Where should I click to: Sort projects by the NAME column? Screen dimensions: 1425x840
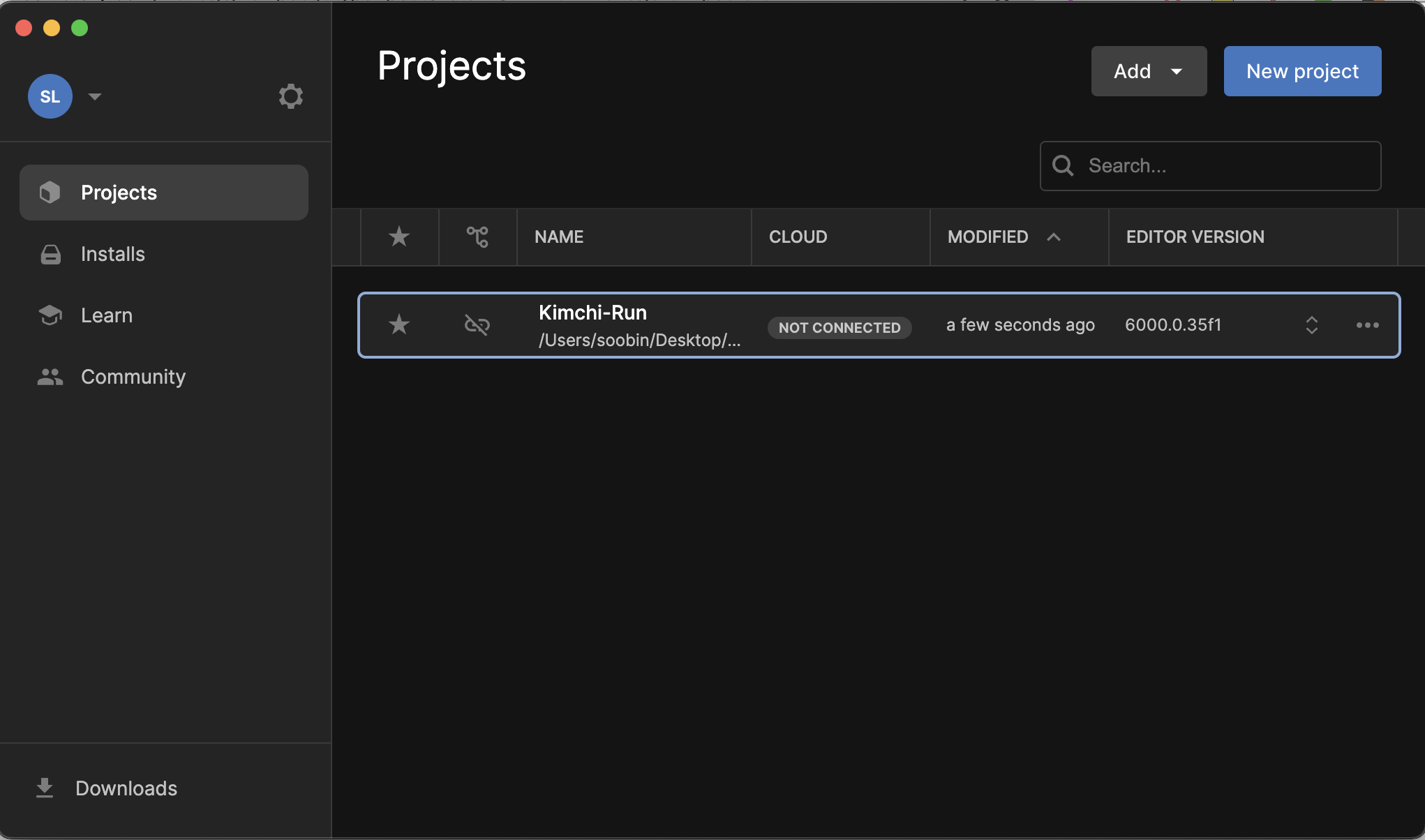click(x=559, y=237)
